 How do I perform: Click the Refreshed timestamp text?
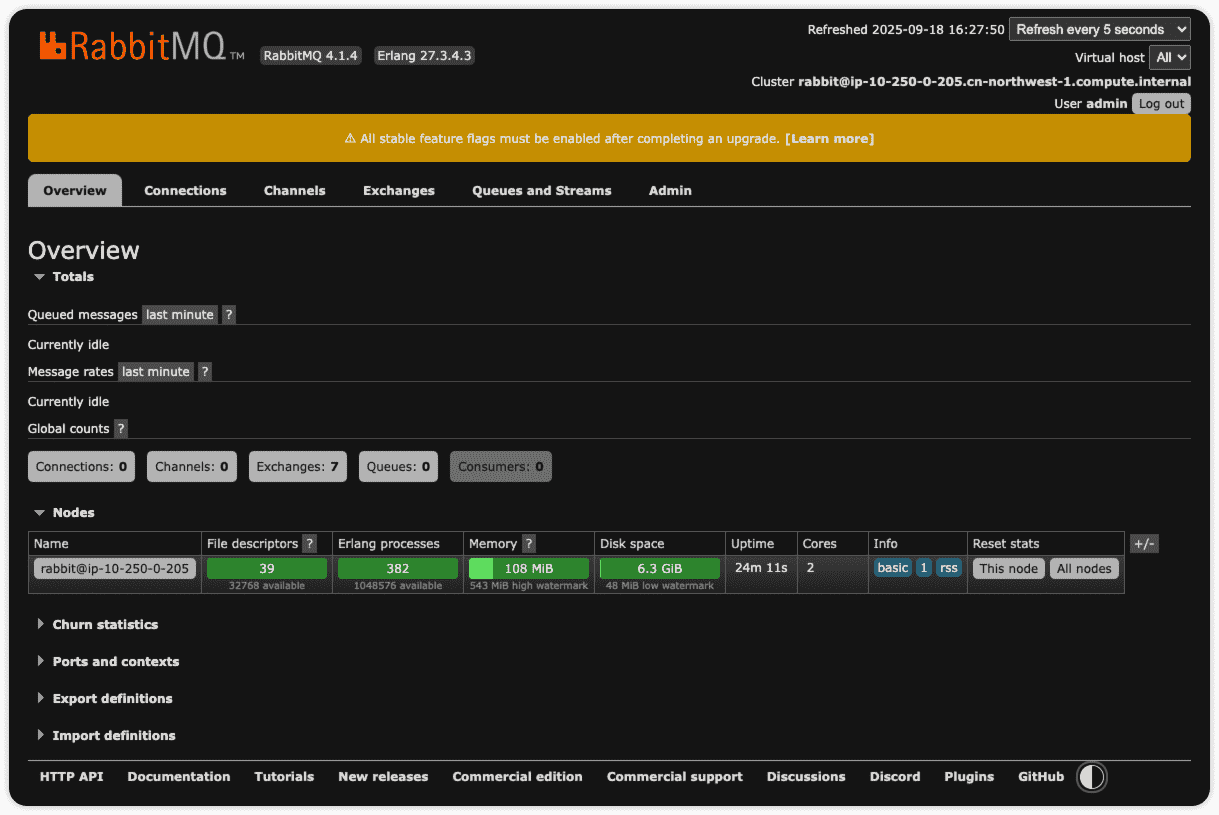906,30
